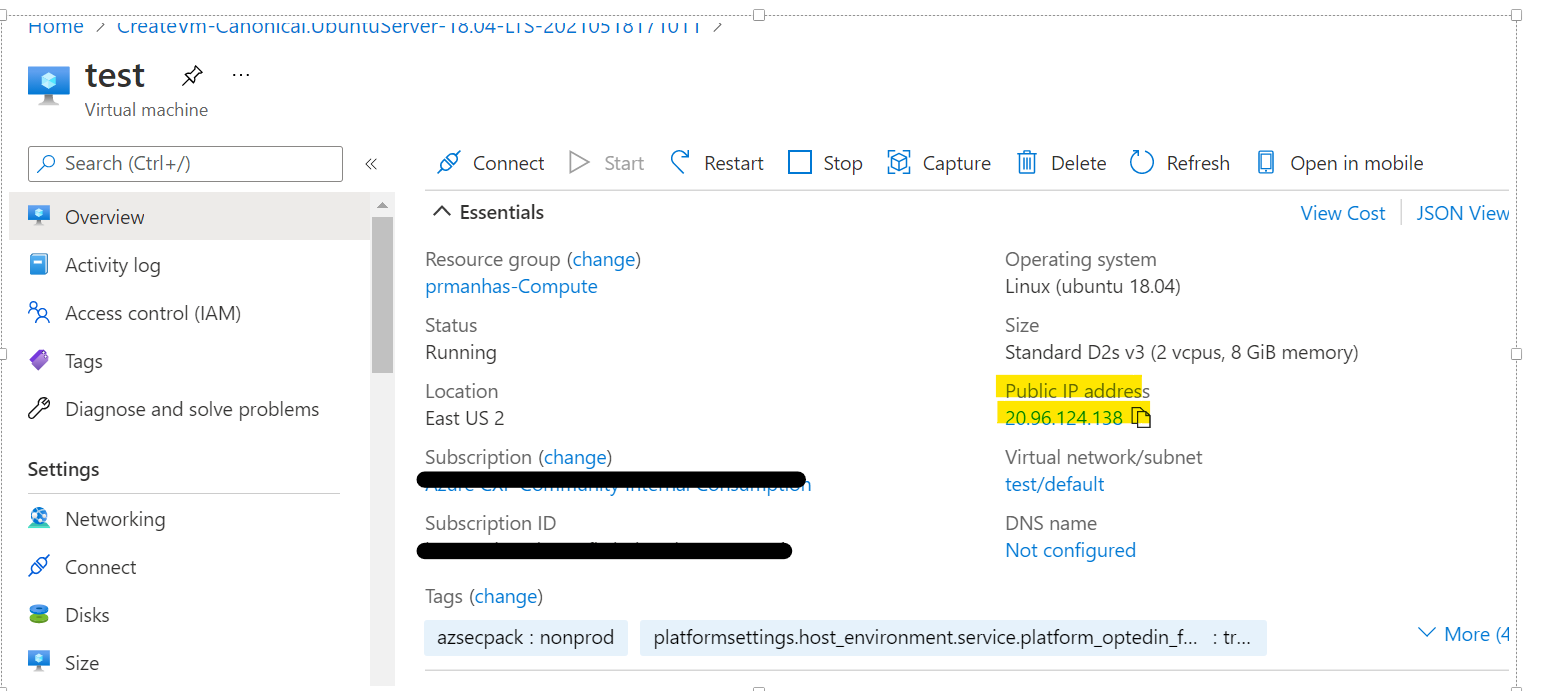Image resolution: width=1548 pixels, height=691 pixels.
Task: Click the virtual machine icon beside test title
Action: (49, 84)
